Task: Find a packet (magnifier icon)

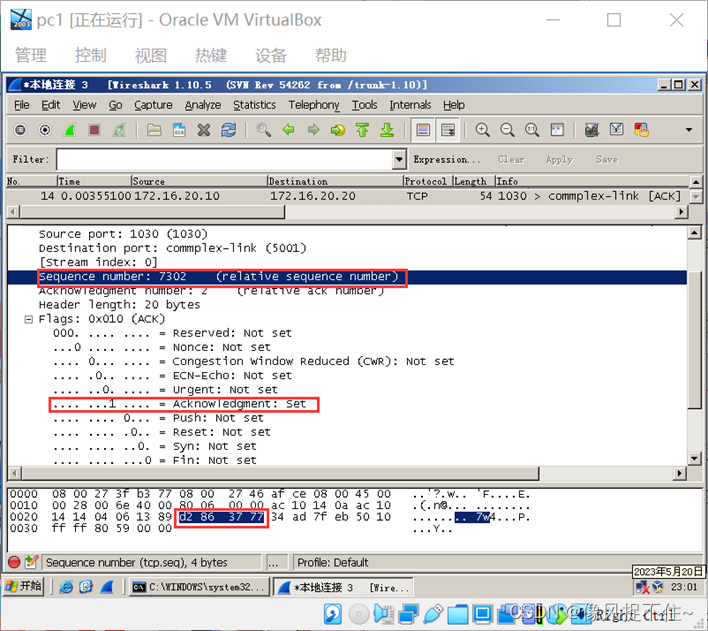Action: click(264, 130)
